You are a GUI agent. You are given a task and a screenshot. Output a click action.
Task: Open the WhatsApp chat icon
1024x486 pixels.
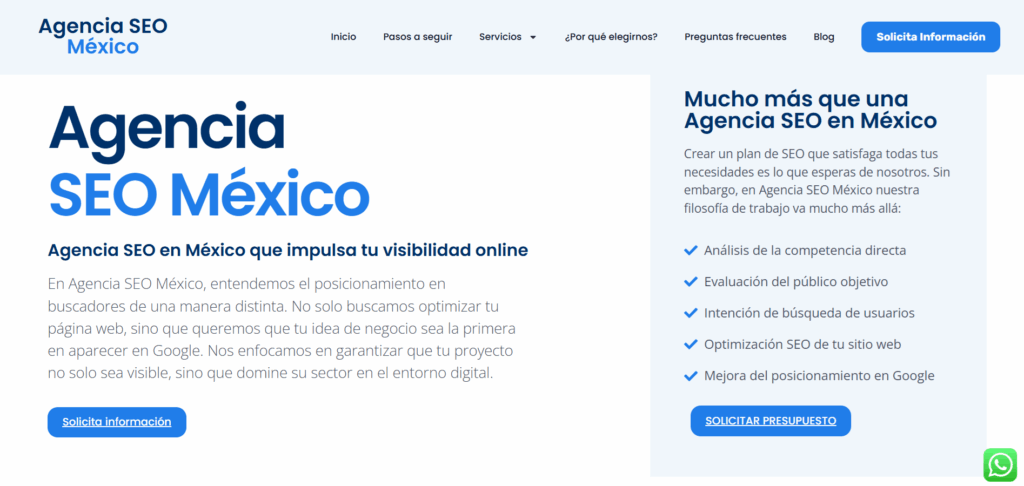pos(999,465)
